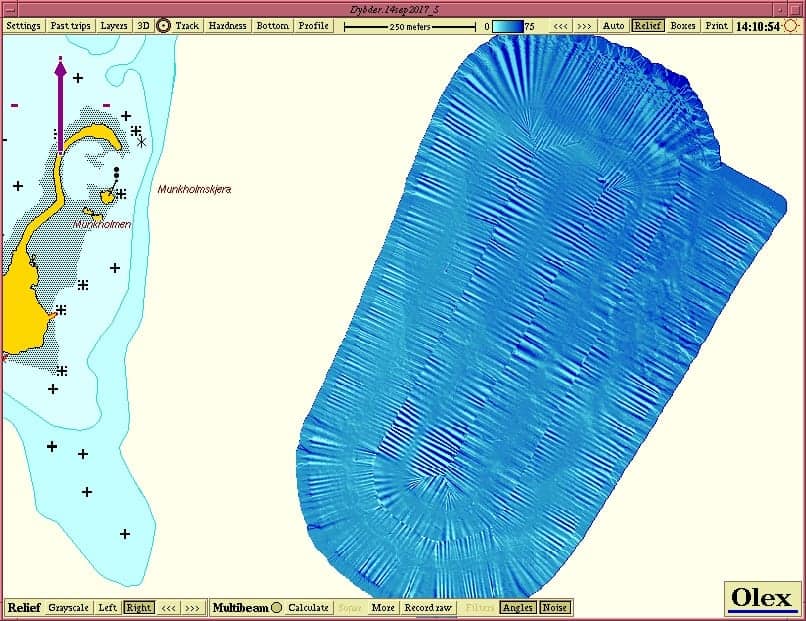This screenshot has height=621, width=806.
Task: Click the sun icon beside the clock
Action: pyautogui.click(x=792, y=26)
